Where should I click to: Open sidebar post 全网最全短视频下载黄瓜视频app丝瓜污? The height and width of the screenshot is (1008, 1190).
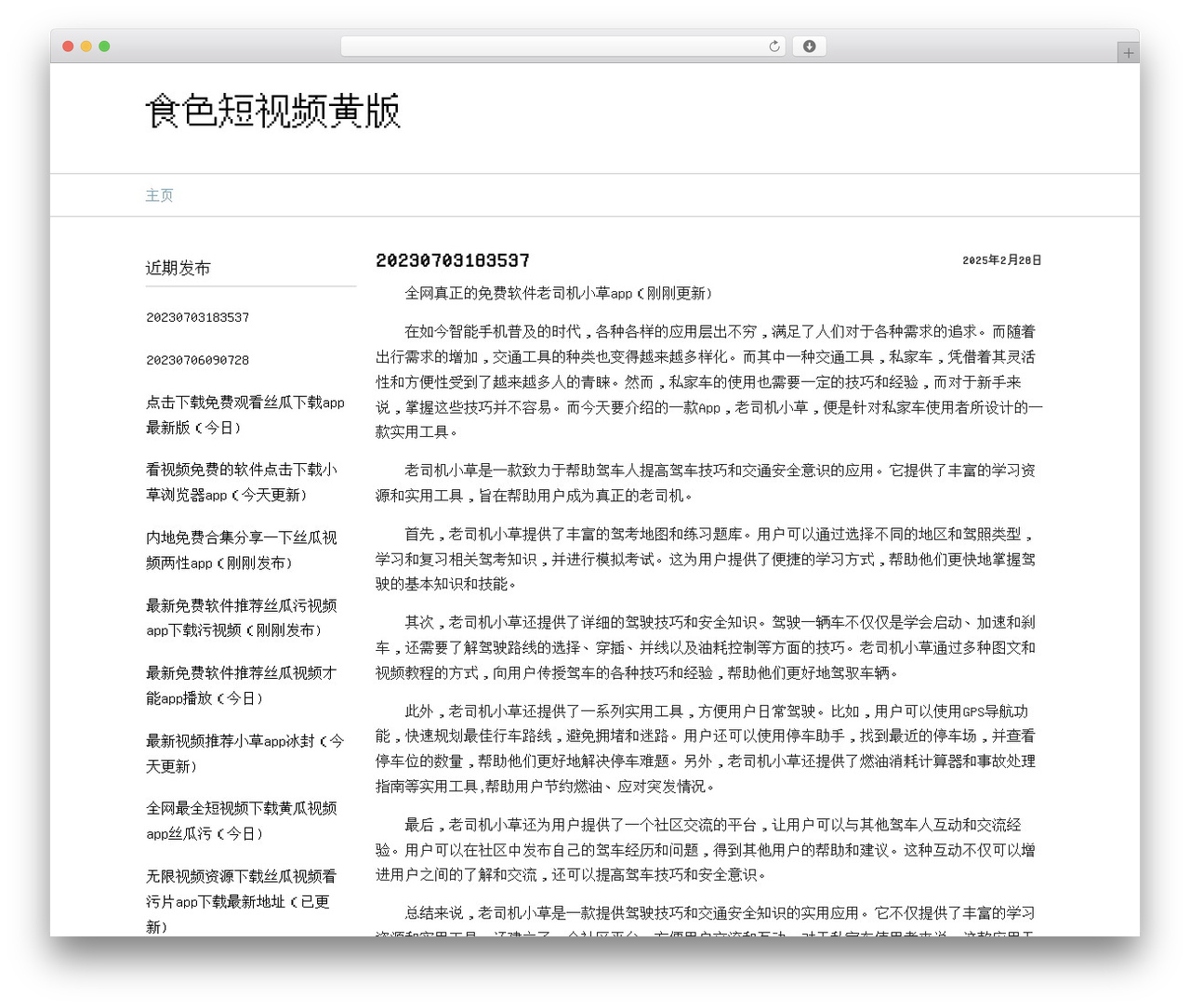(242, 821)
